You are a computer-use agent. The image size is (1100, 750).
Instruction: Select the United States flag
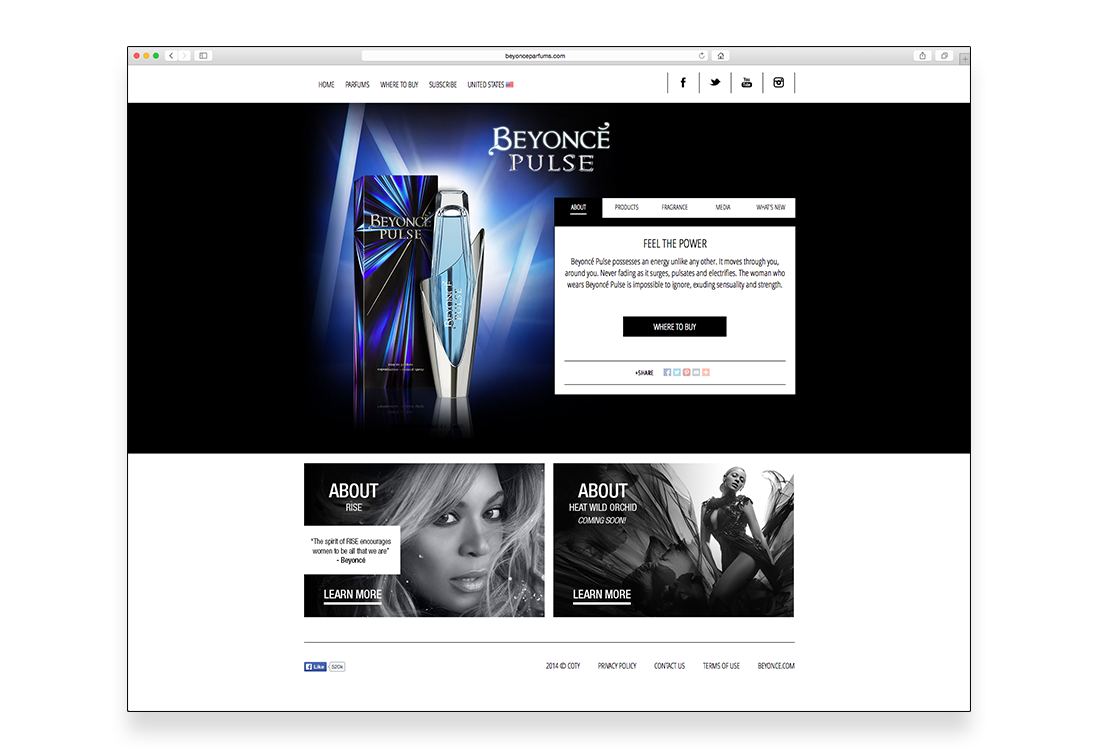click(510, 85)
